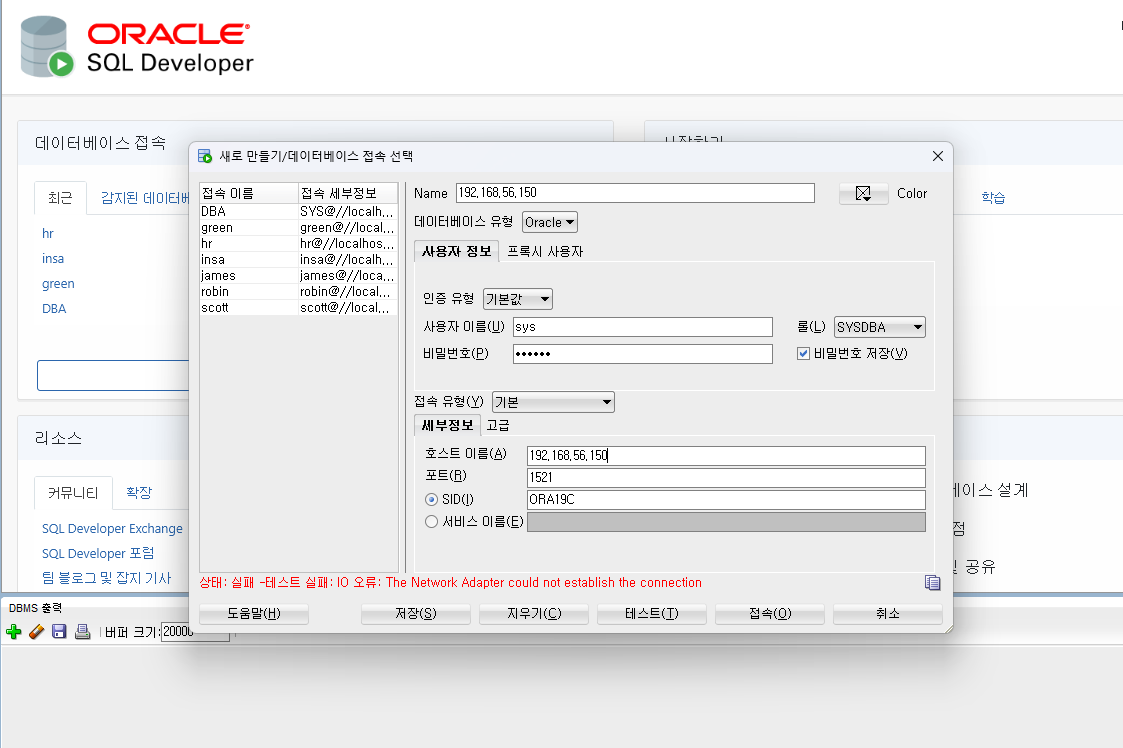Select the service name radio button
This screenshot has height=748, width=1123.
pos(431,522)
